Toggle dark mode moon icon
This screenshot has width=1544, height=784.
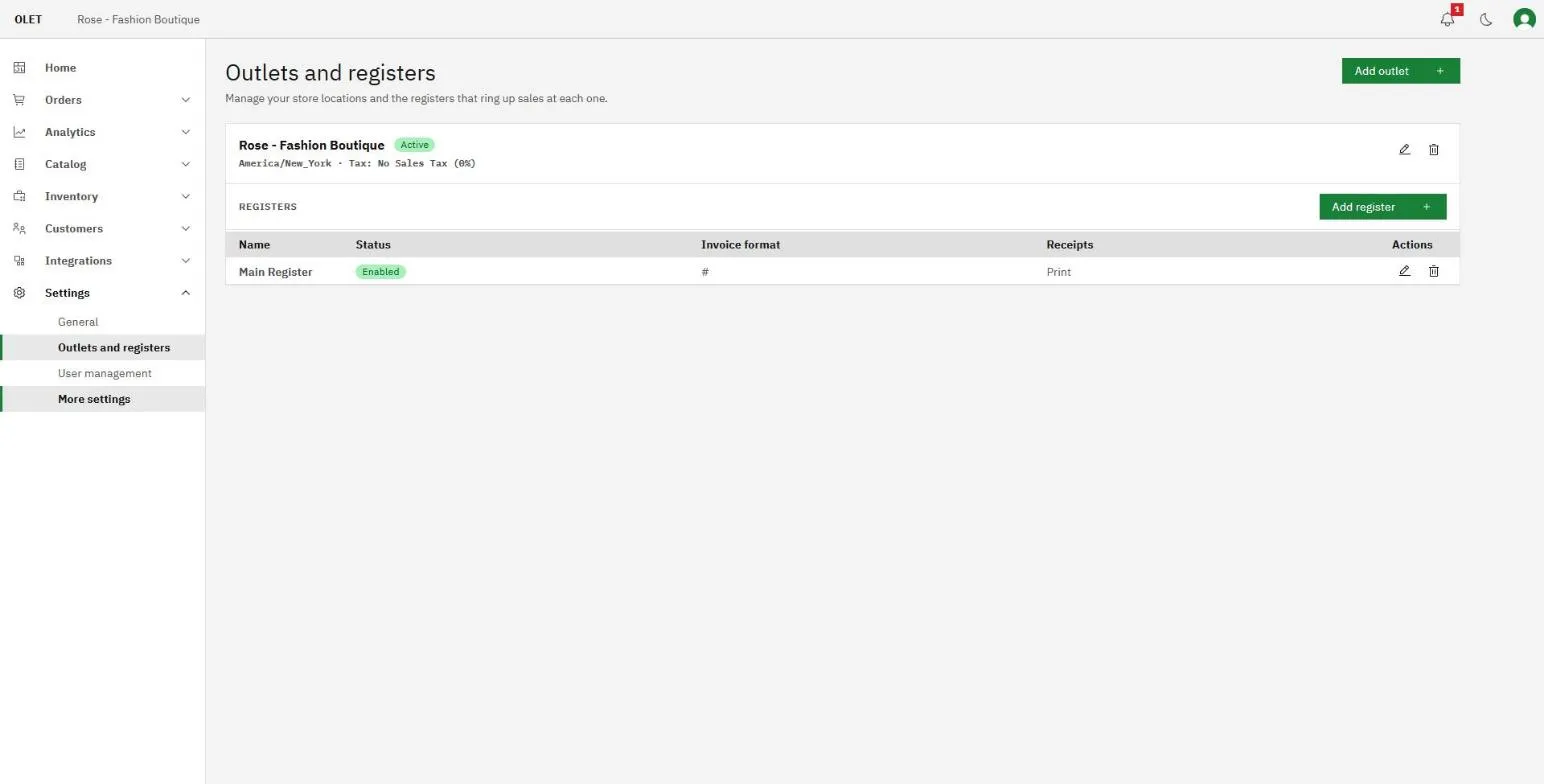1486,19
